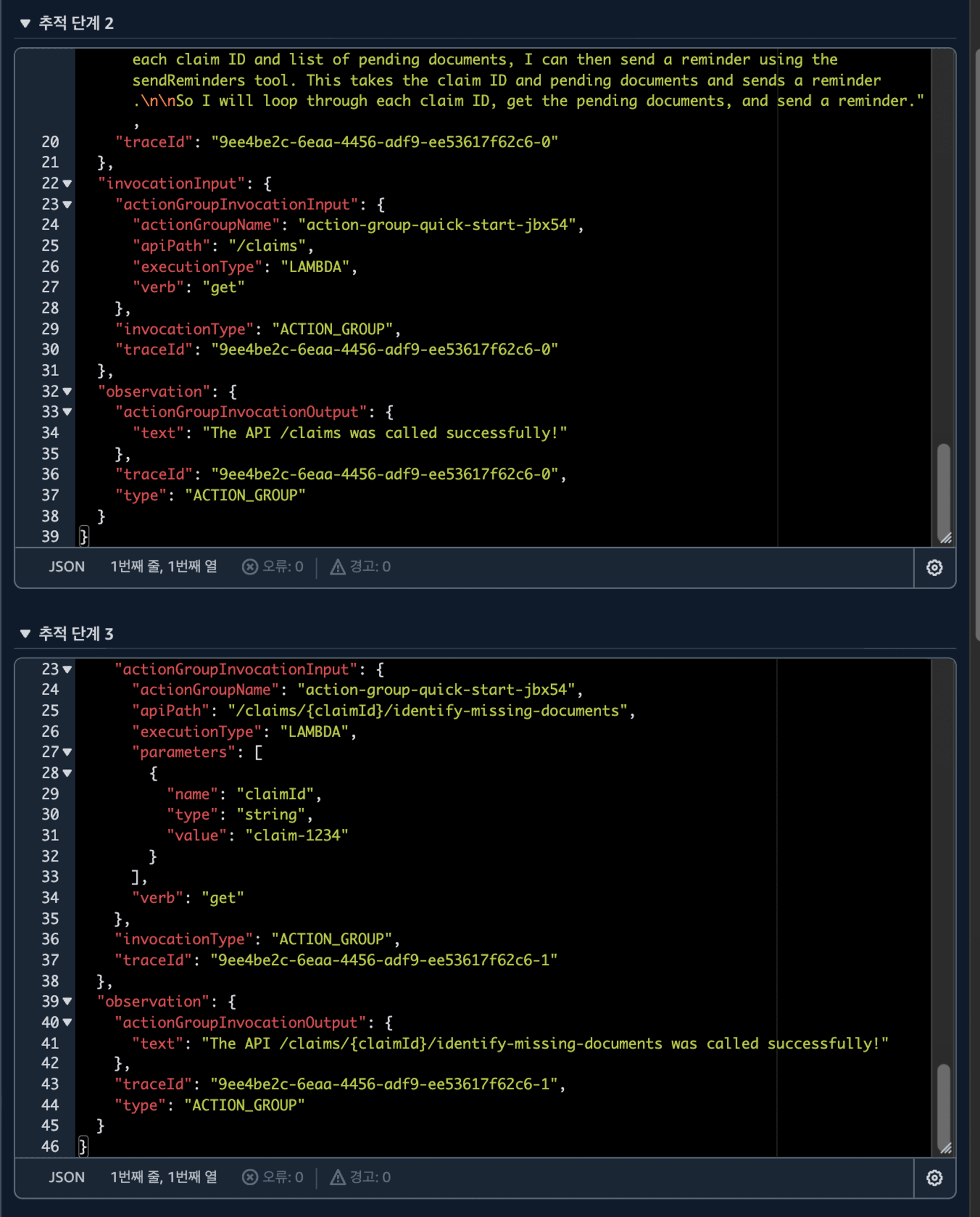Image resolution: width=980 pixels, height=1217 pixels.
Task: Click the identify-missing-documents apiPath value on line 25
Action: coord(428,711)
